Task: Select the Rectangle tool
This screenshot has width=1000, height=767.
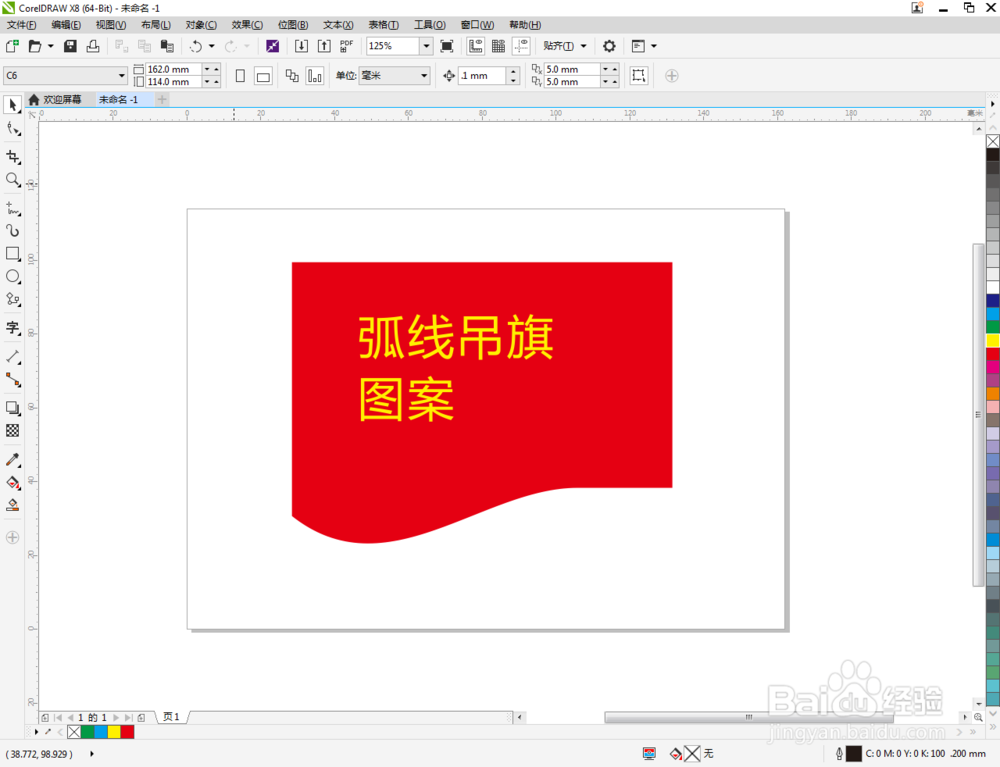Action: tap(13, 254)
